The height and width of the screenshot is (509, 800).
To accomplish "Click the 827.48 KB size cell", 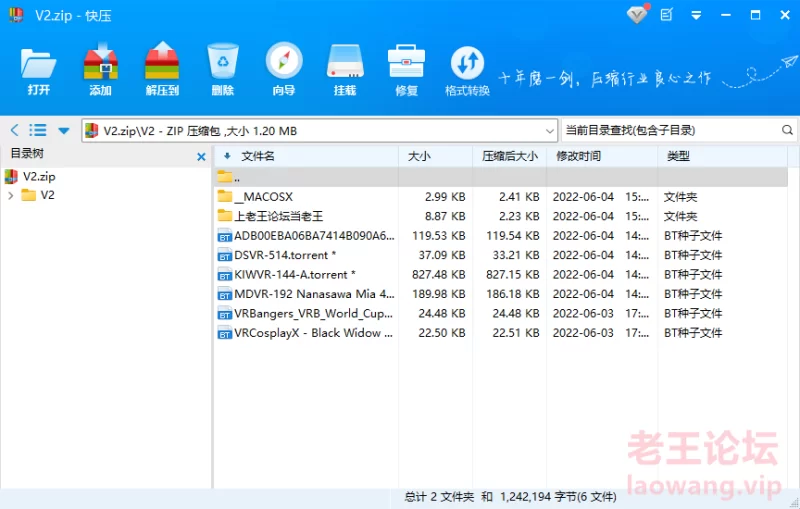I will point(439,274).
